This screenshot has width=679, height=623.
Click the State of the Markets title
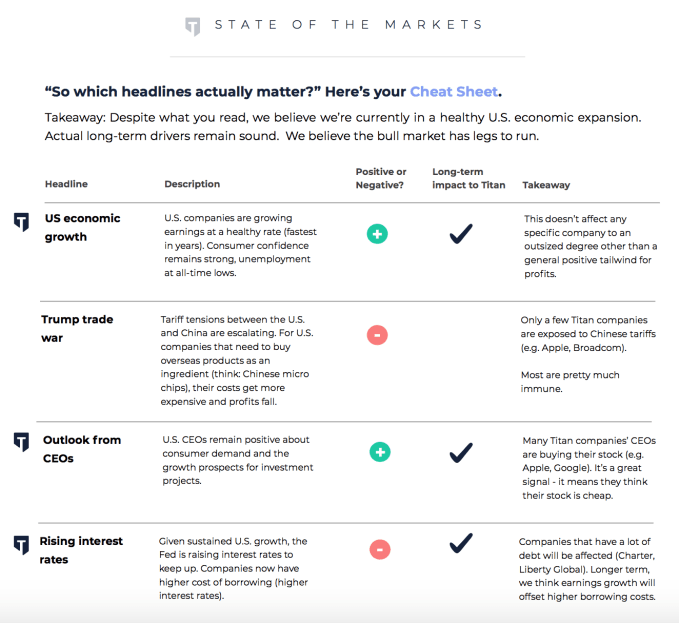tap(348, 25)
